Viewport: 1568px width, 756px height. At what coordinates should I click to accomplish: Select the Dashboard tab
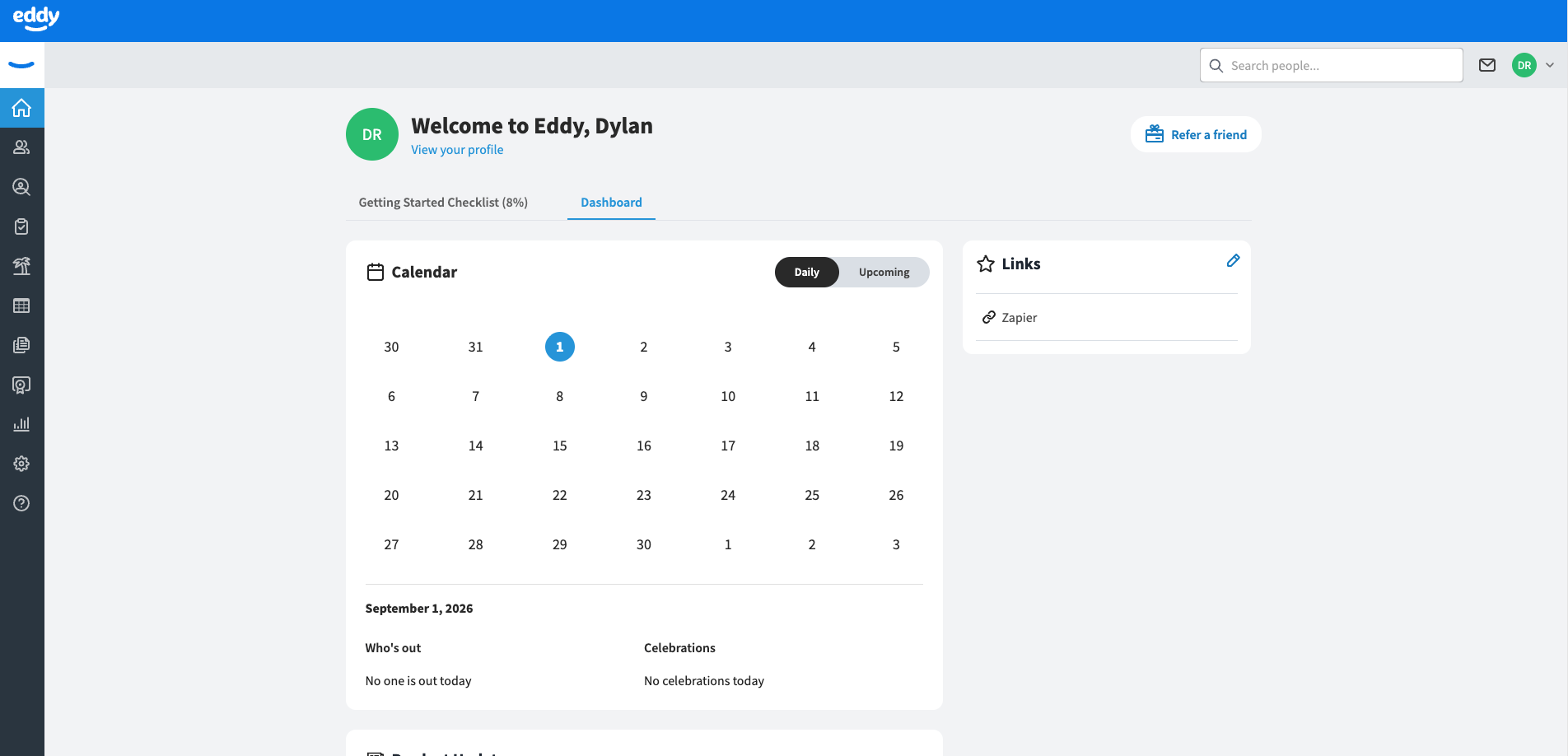point(611,203)
